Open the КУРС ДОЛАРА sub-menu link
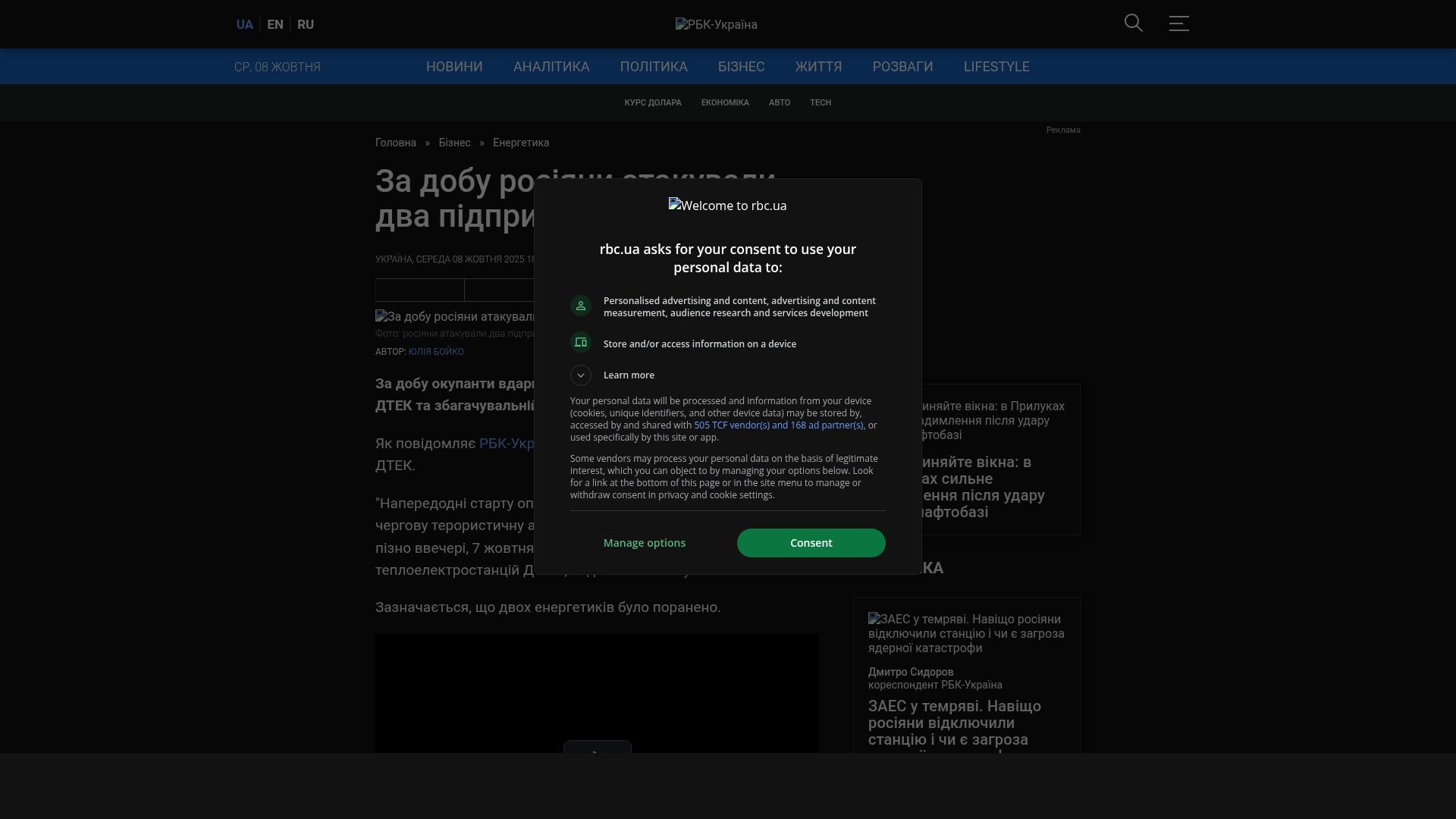1456x819 pixels. (653, 102)
